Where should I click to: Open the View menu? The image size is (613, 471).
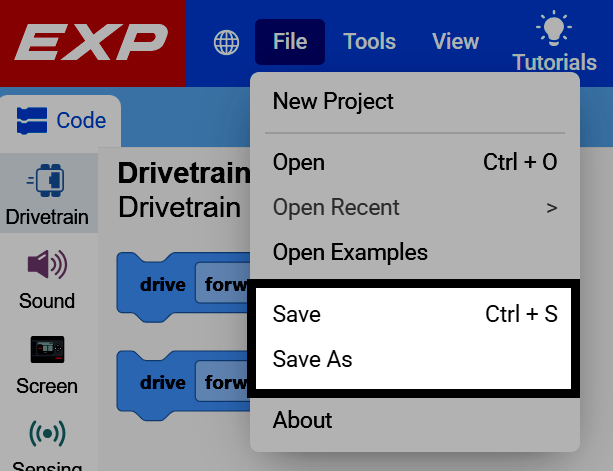(455, 42)
